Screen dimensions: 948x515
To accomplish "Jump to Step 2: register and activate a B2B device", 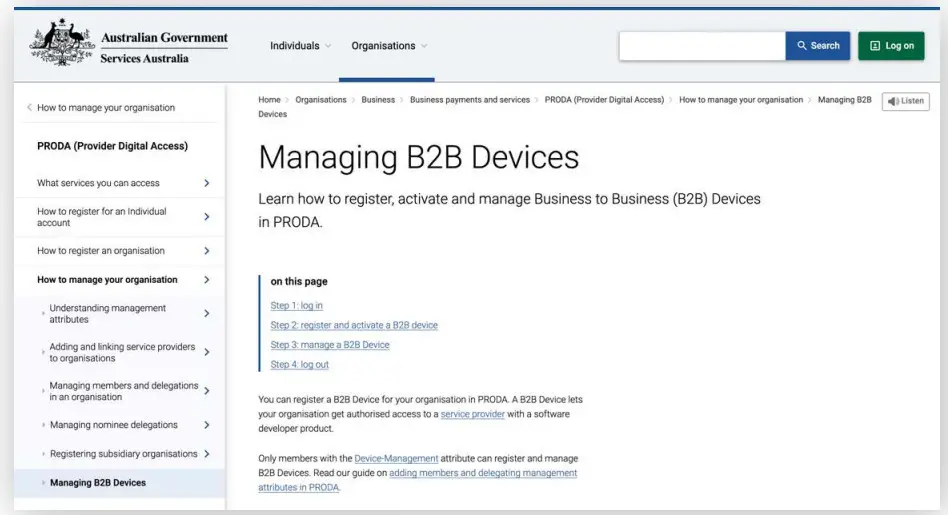I will pyautogui.click(x=354, y=325).
